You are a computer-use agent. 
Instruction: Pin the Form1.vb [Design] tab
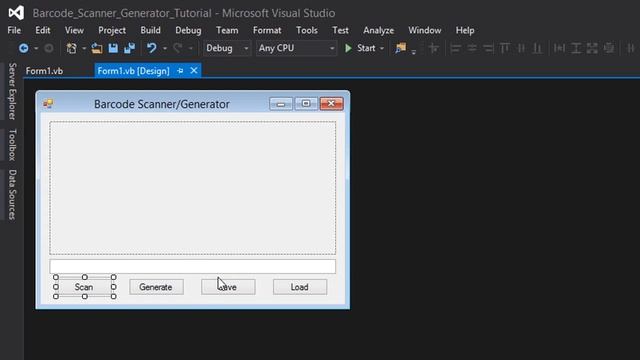tap(180, 71)
